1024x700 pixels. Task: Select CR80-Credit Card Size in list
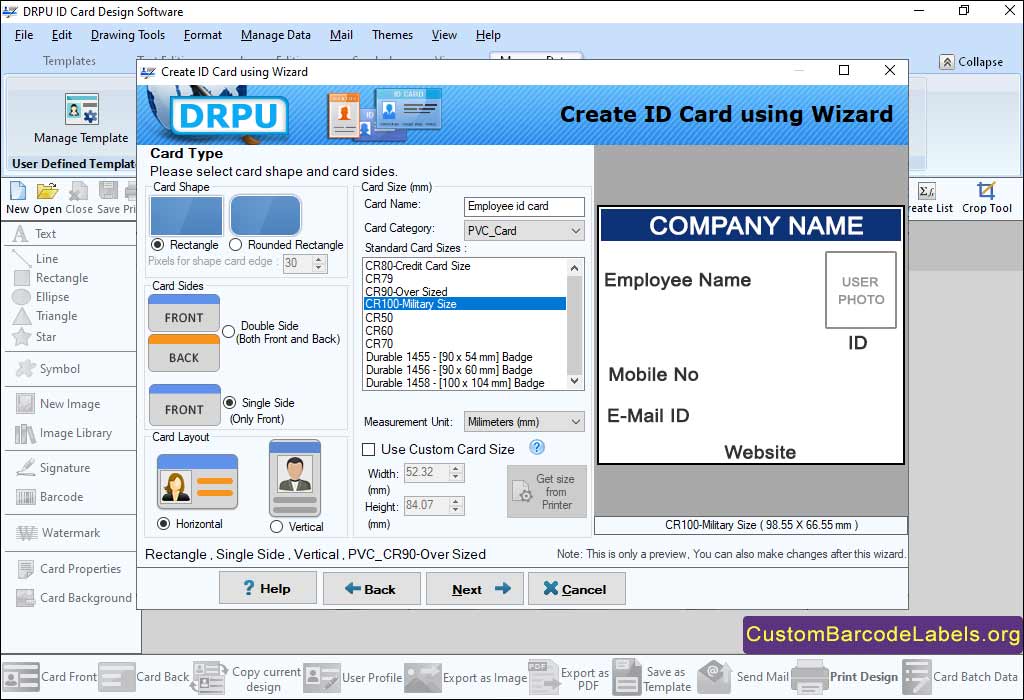(464, 266)
